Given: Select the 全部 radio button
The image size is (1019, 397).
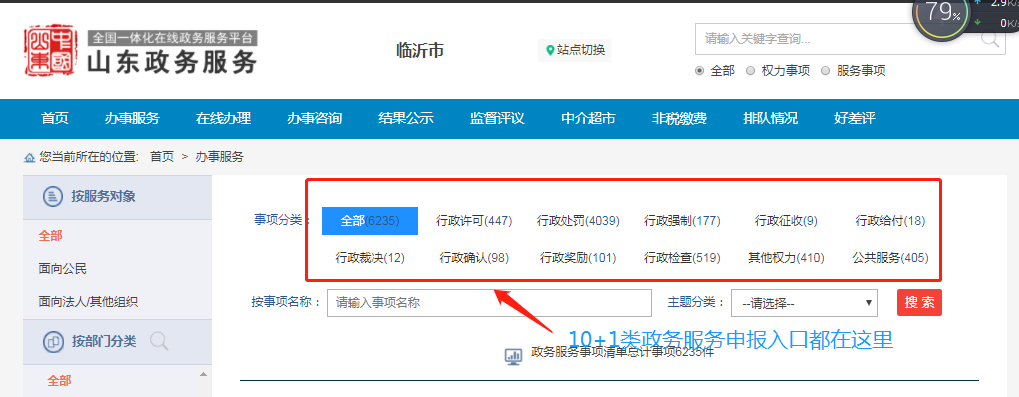Looking at the screenshot, I should point(699,71).
